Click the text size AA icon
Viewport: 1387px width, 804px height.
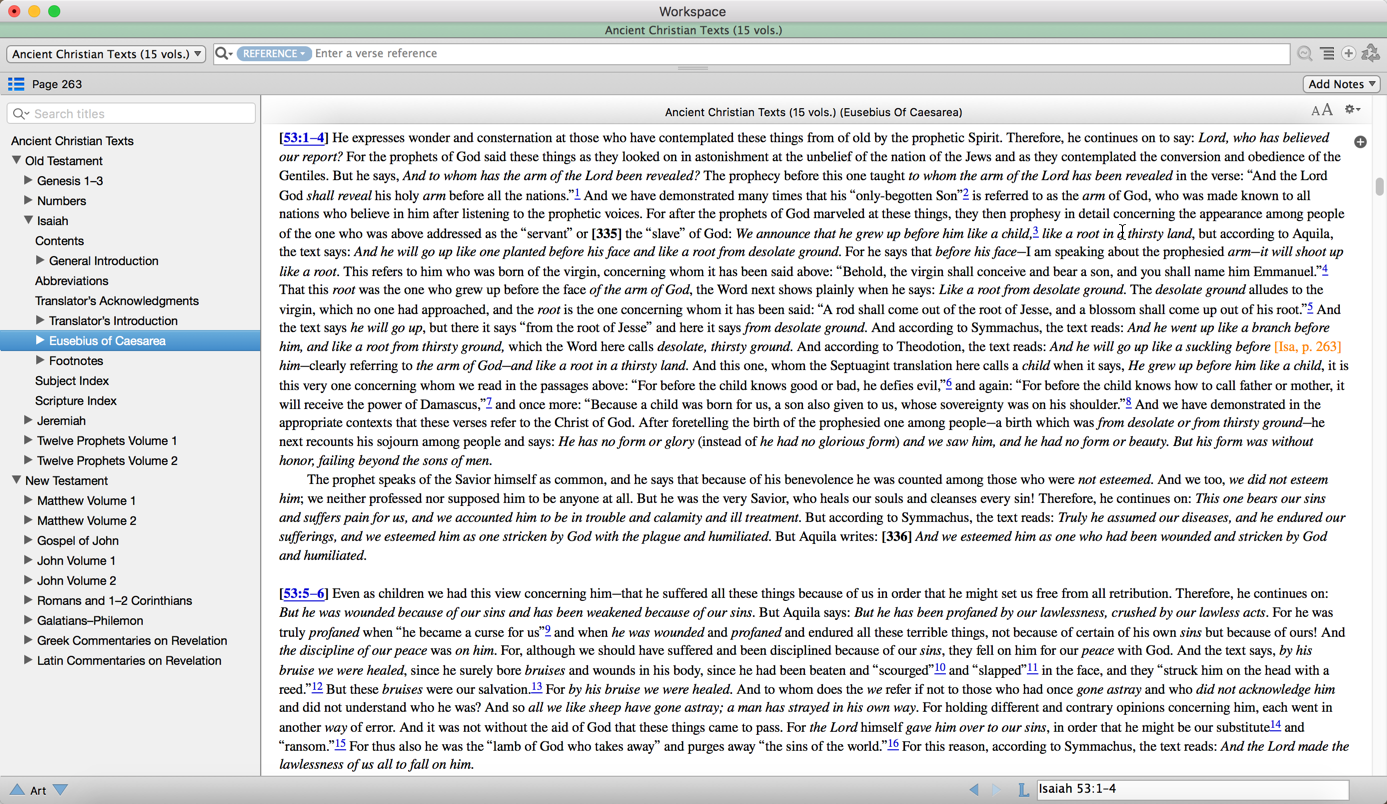[1322, 111]
